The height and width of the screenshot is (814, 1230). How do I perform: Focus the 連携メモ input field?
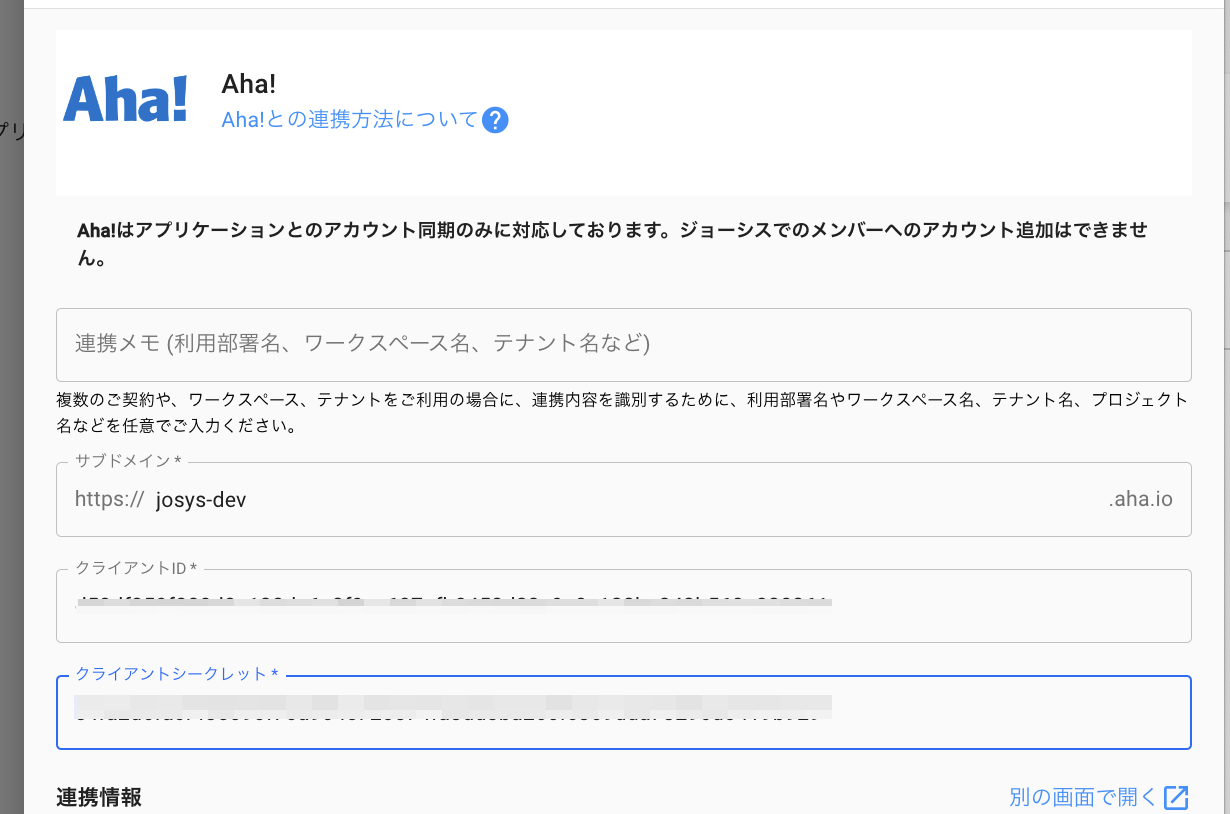point(623,344)
